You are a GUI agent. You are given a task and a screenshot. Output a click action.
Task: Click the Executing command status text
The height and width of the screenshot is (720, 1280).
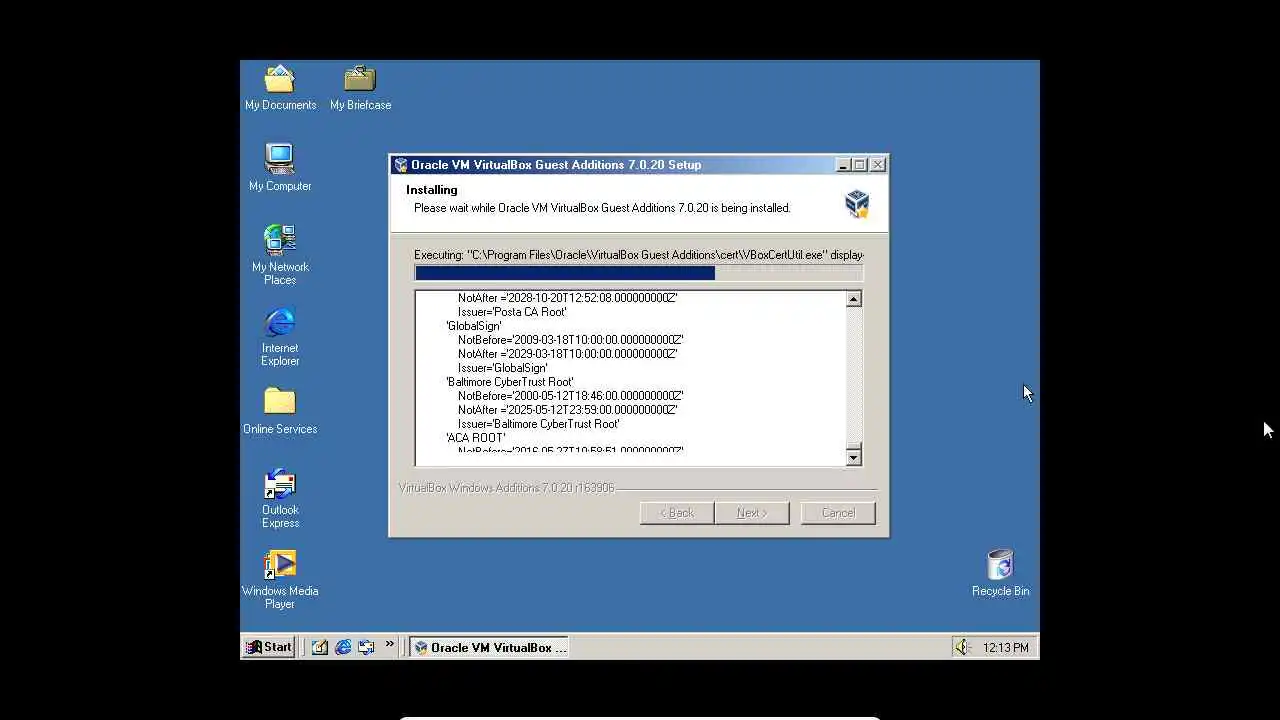tap(639, 255)
